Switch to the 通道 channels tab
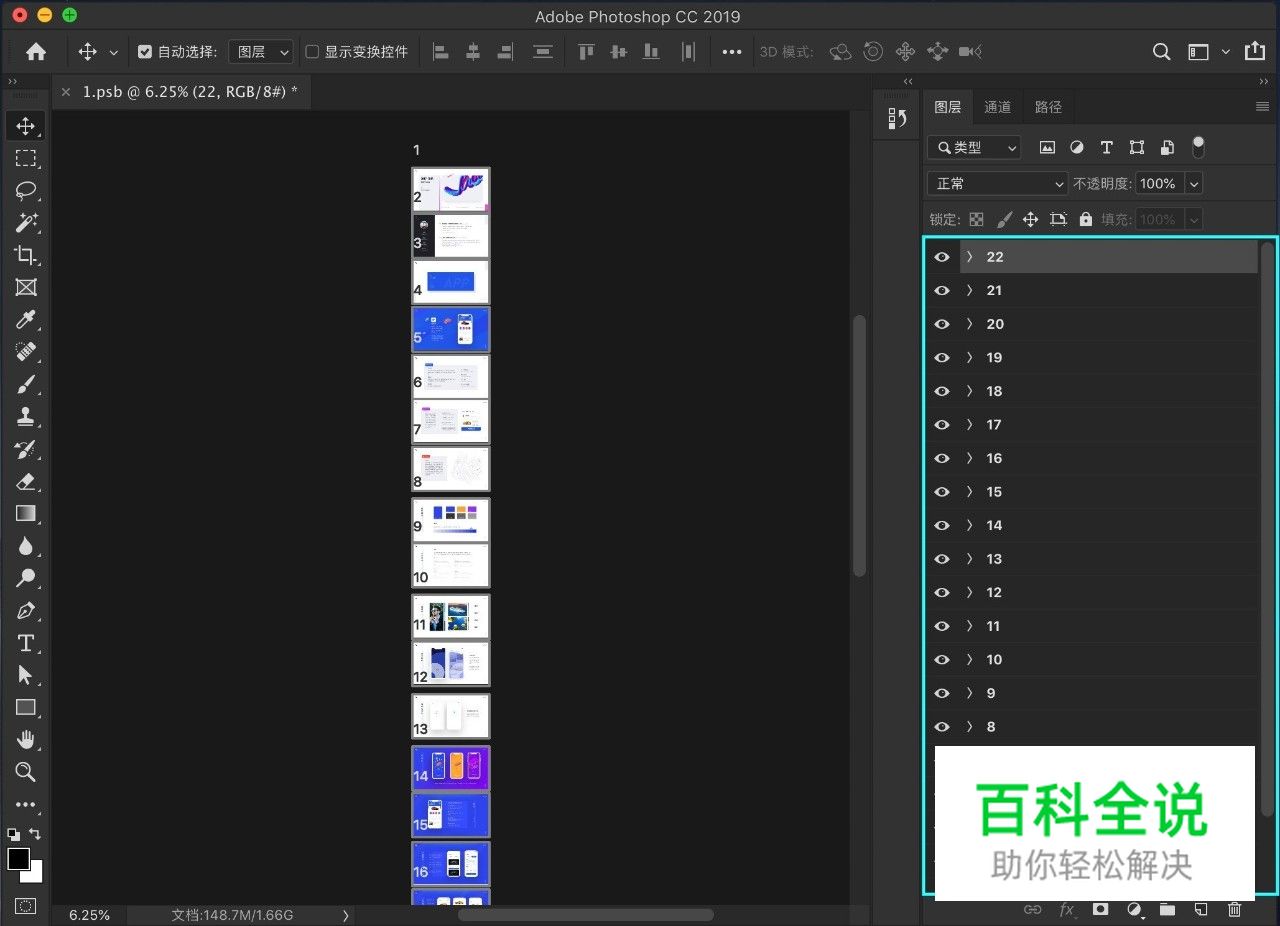This screenshot has height=926, width=1280. tap(998, 106)
